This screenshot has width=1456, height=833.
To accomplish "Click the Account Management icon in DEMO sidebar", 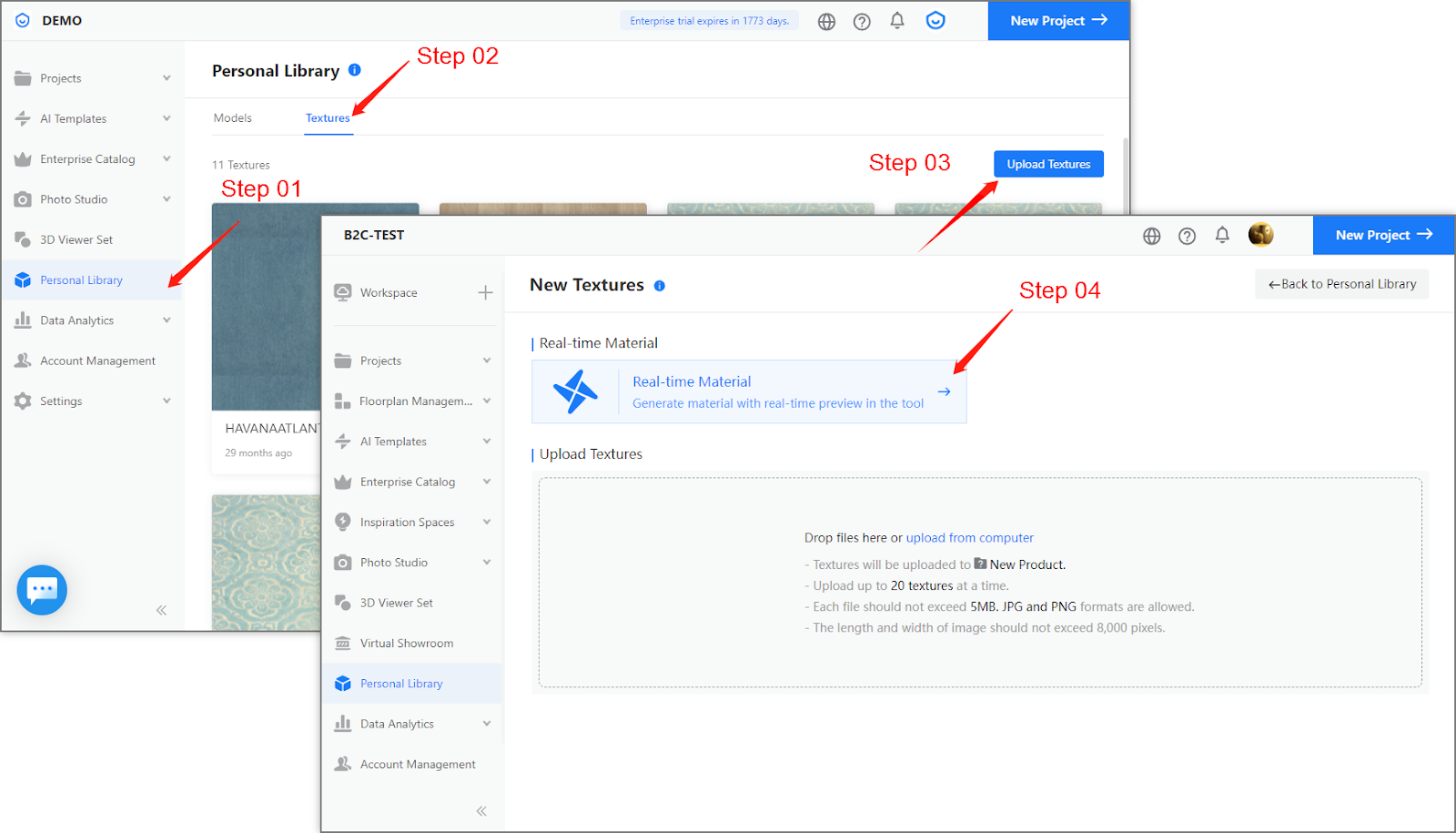I will coord(23,361).
